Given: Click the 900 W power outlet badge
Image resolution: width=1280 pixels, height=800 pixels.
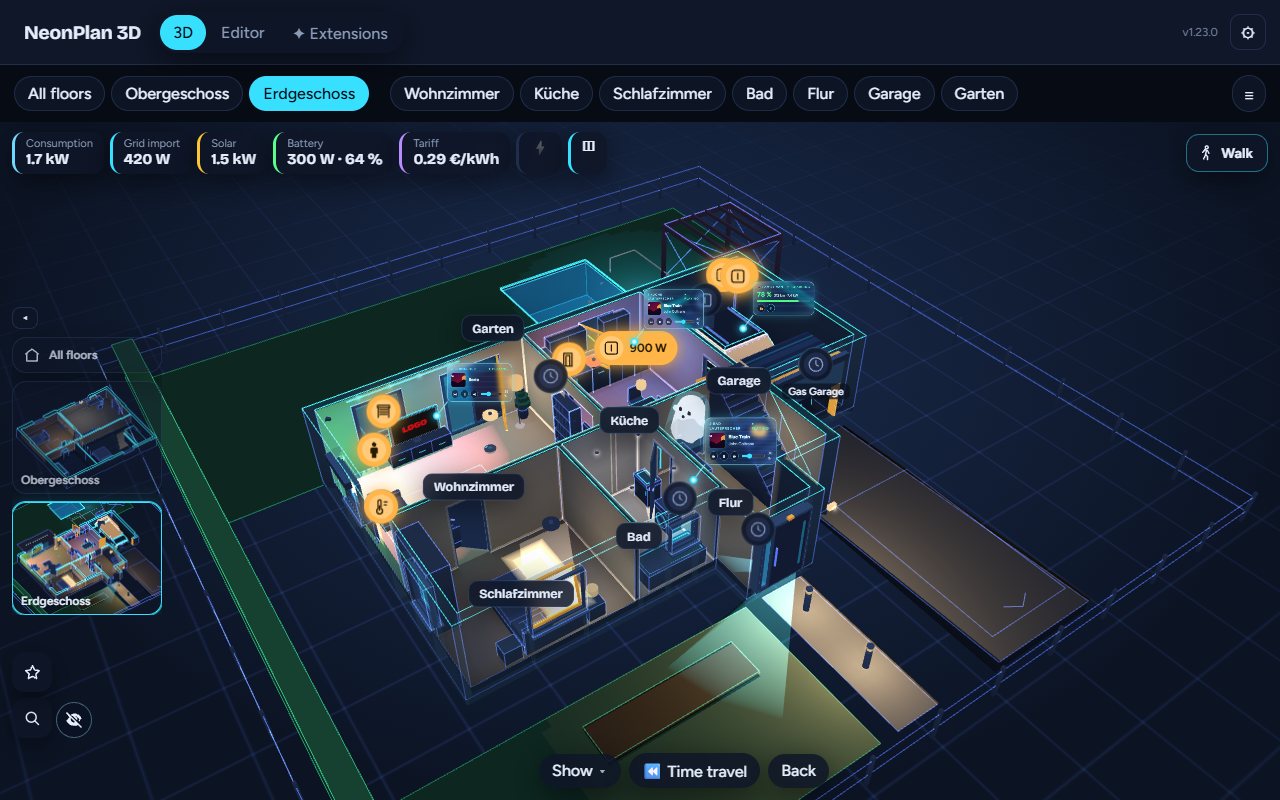Looking at the screenshot, I should [636, 348].
